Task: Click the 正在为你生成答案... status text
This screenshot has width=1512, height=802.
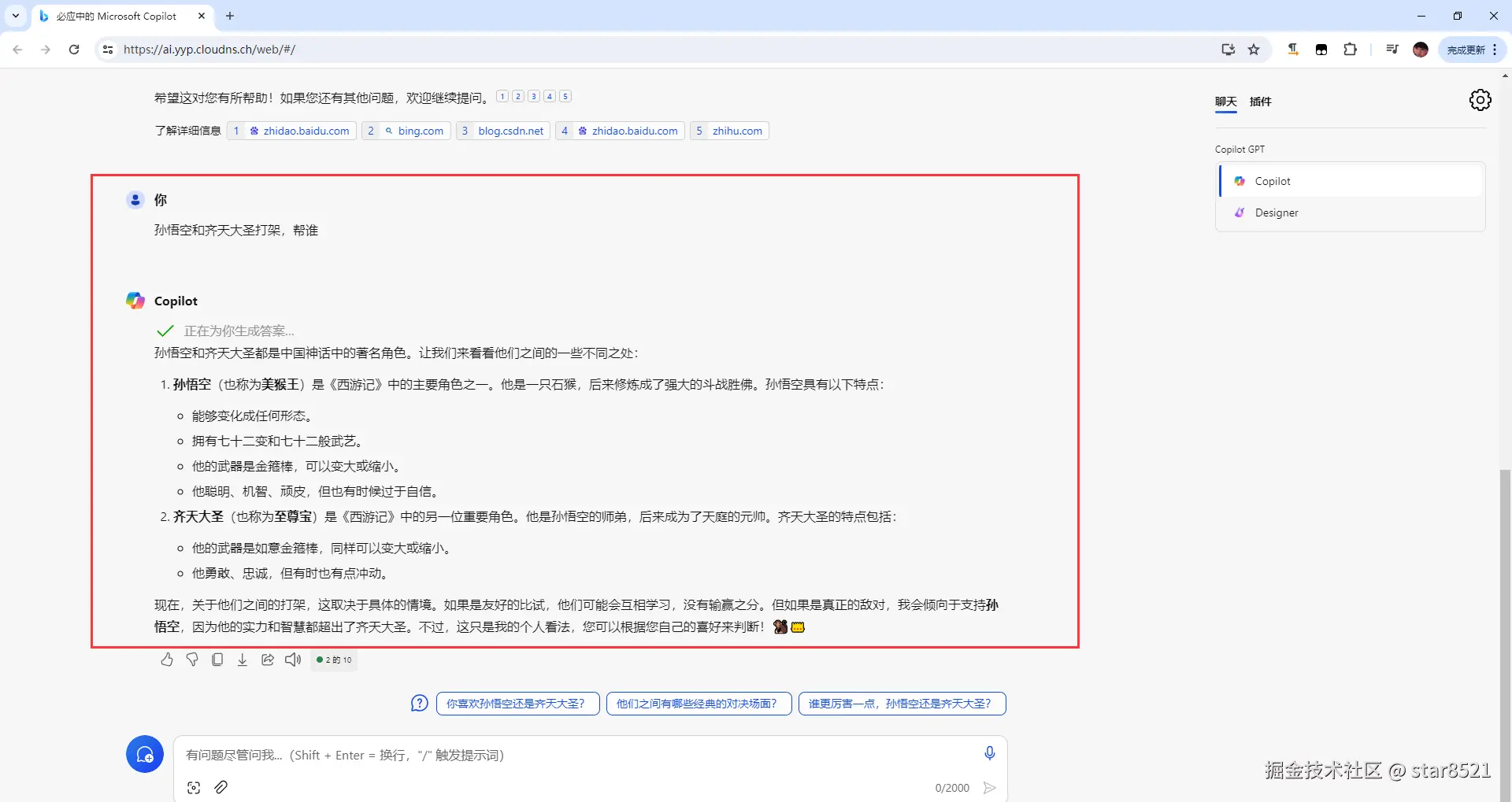Action: [239, 331]
